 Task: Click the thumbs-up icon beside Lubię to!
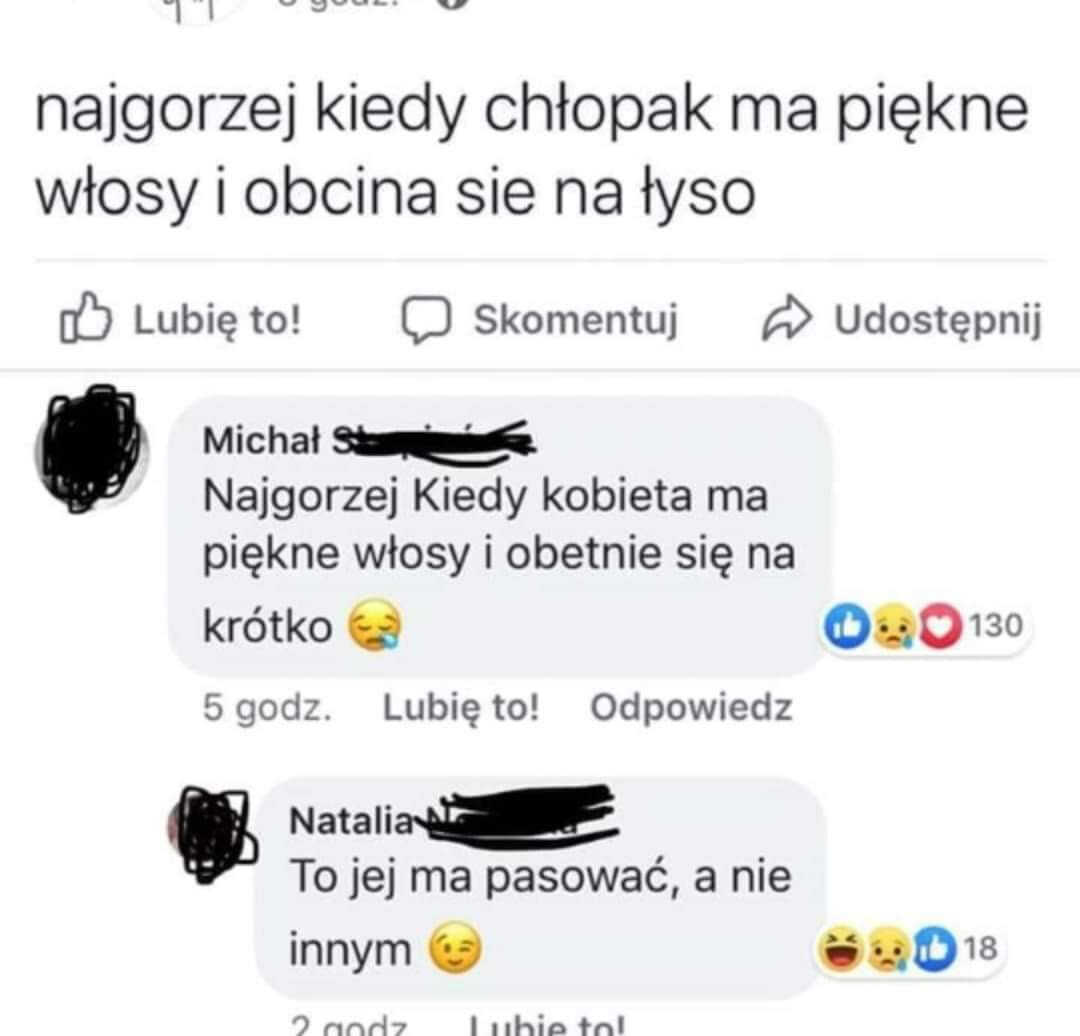point(85,319)
